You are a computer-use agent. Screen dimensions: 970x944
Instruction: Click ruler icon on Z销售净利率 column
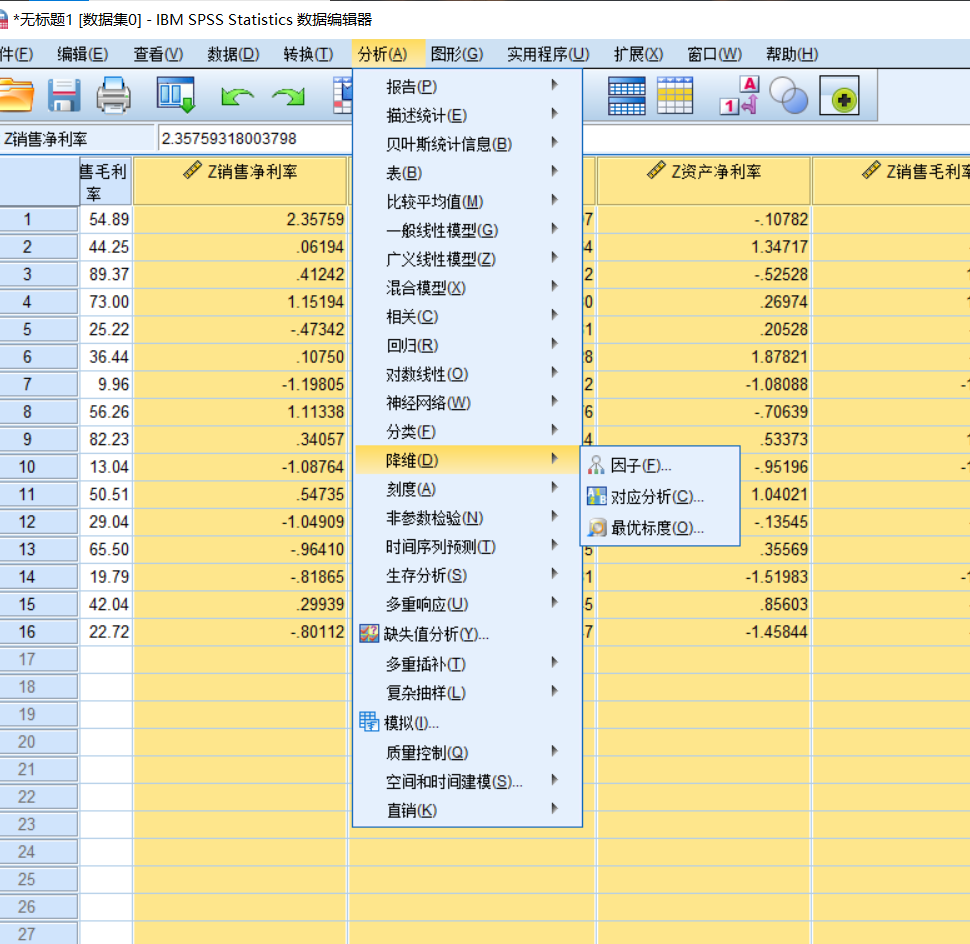click(192, 169)
